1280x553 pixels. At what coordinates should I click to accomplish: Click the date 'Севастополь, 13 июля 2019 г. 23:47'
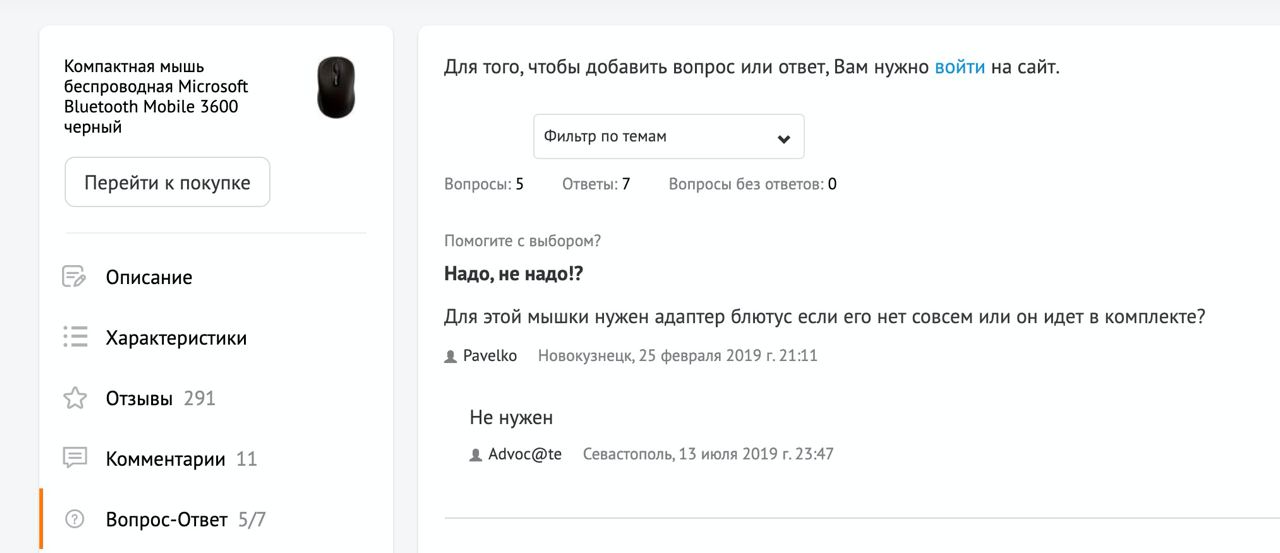pos(708,454)
